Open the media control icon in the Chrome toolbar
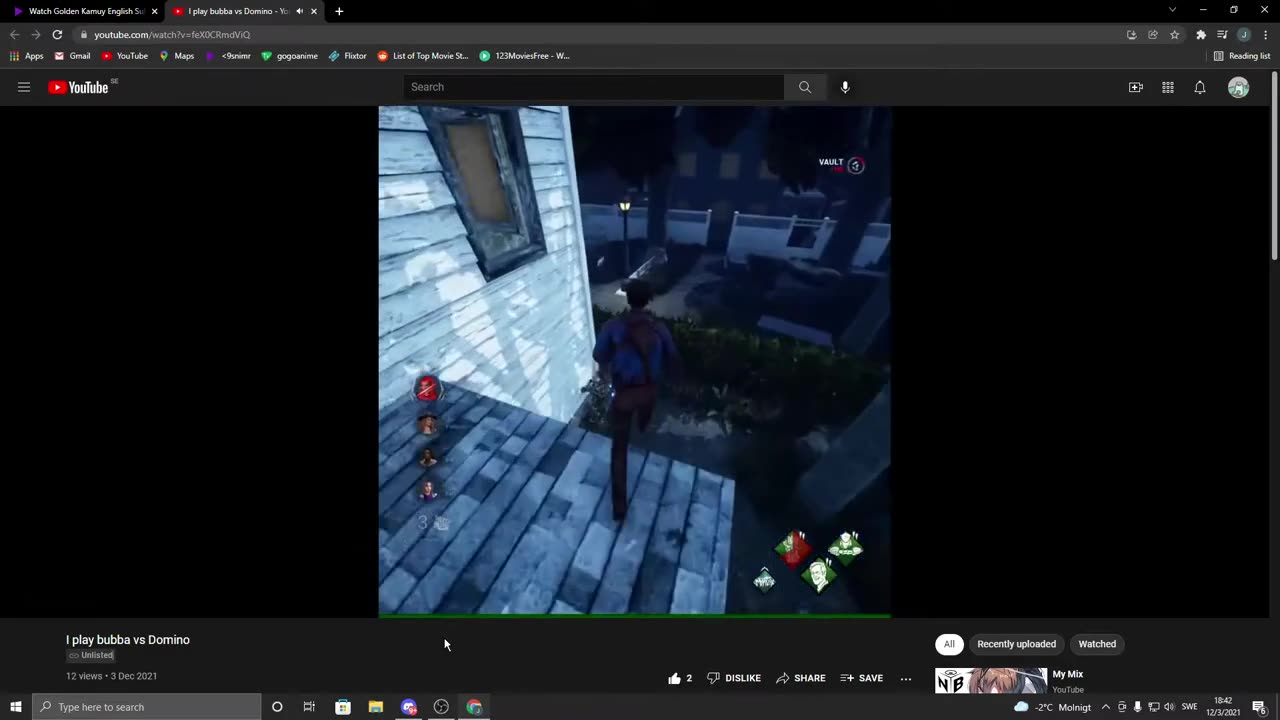The height and width of the screenshot is (720, 1280). tap(1222, 34)
